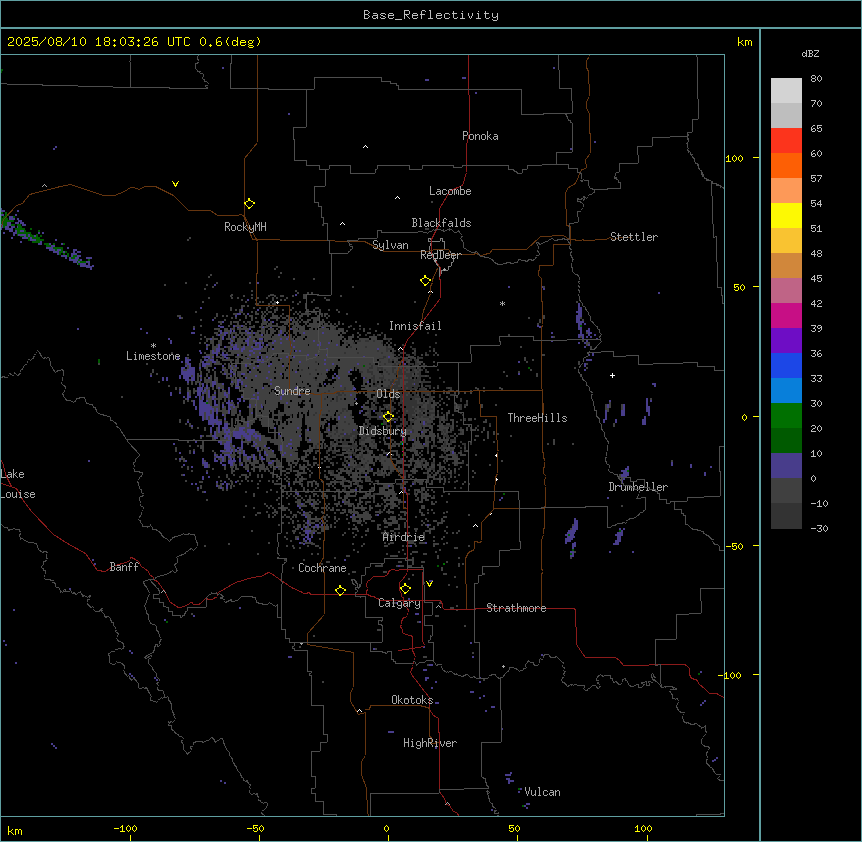Click the yellow diamond marker south of RedDeer
The image size is (862, 842).
click(425, 281)
